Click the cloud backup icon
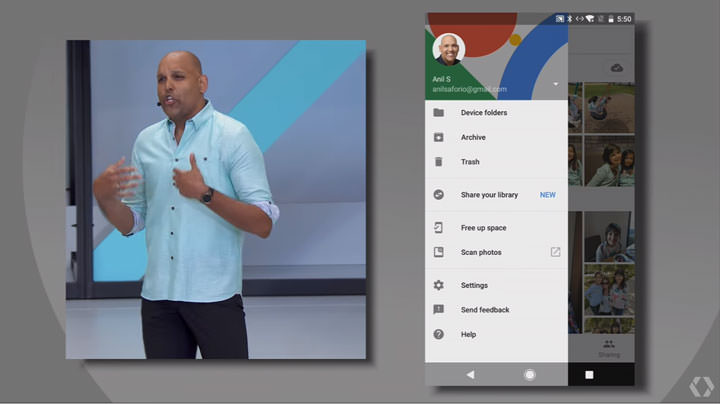The image size is (720, 404). click(617, 68)
